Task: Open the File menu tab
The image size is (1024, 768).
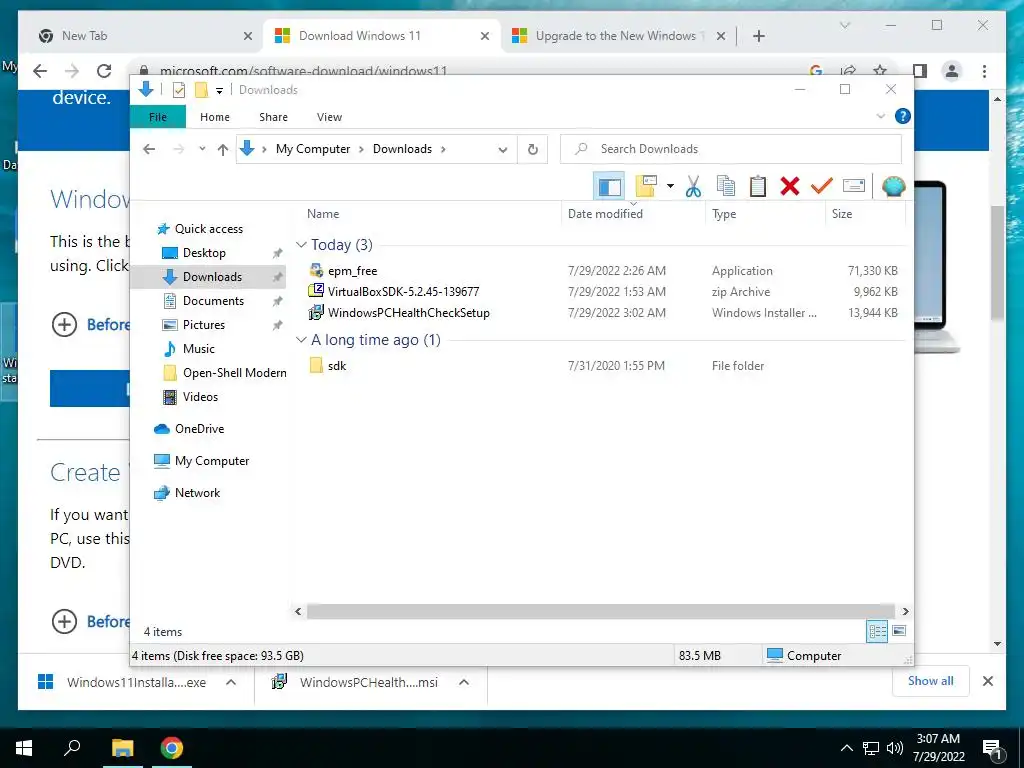Action: click(x=158, y=117)
